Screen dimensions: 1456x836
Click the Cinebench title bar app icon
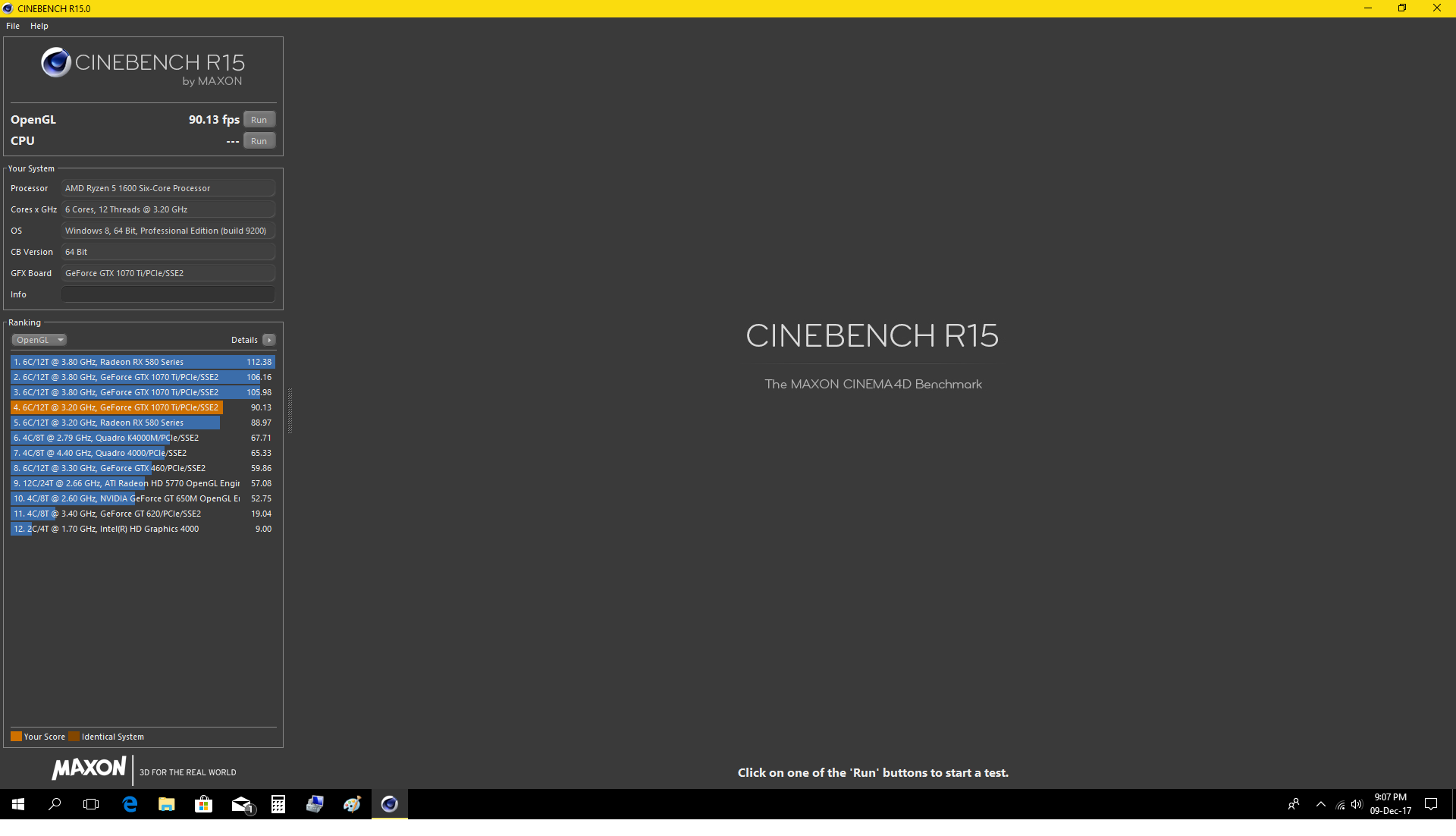(x=8, y=8)
